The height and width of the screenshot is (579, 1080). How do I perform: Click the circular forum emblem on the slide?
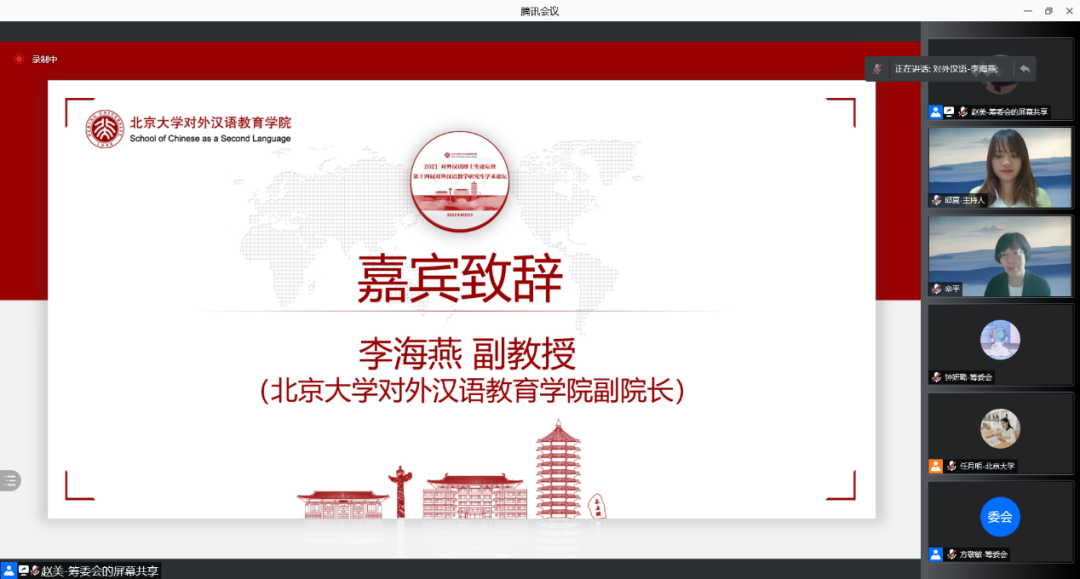click(459, 181)
